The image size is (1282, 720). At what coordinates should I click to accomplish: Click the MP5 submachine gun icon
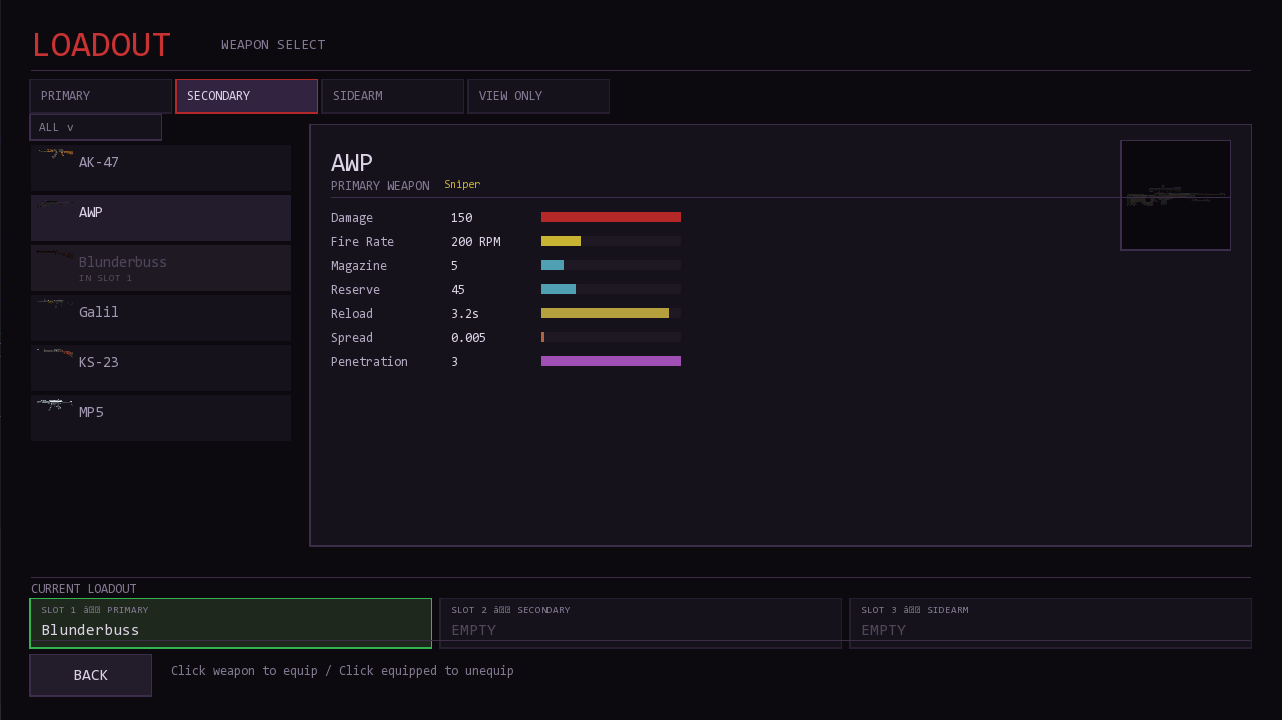coord(55,404)
